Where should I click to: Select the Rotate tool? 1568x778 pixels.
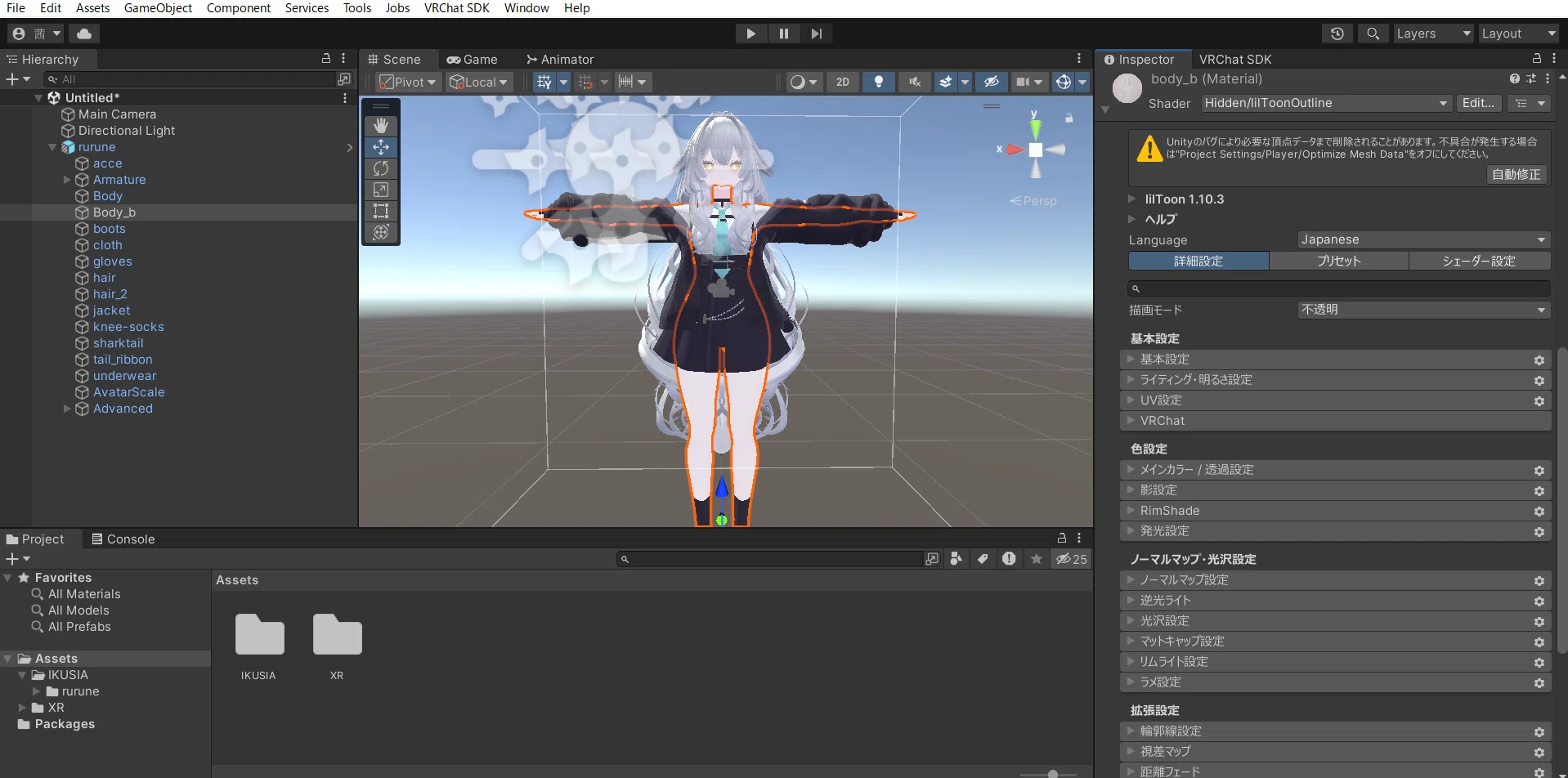click(381, 168)
